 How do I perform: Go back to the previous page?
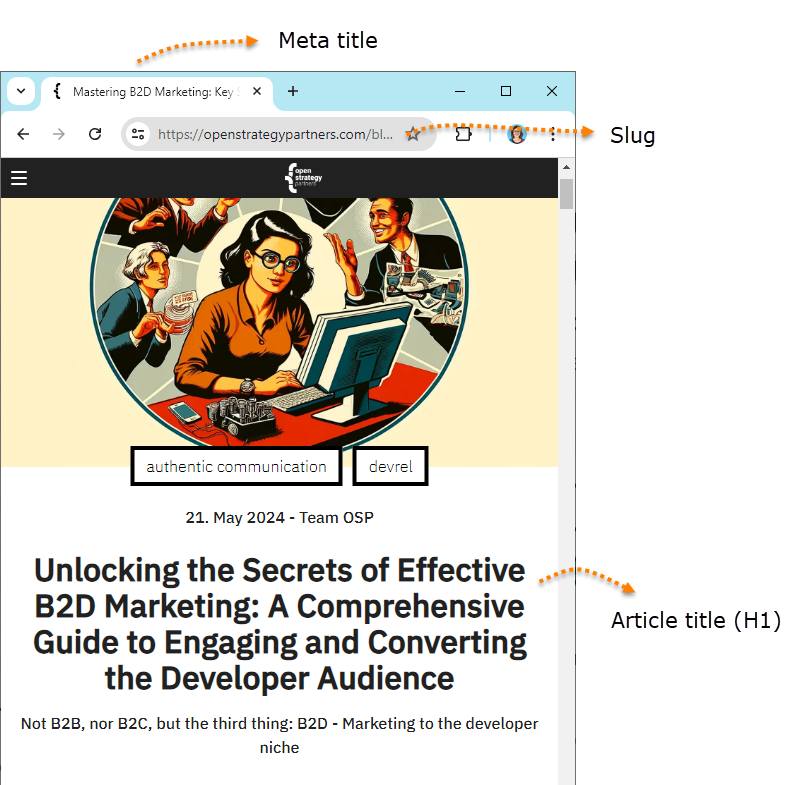click(23, 134)
